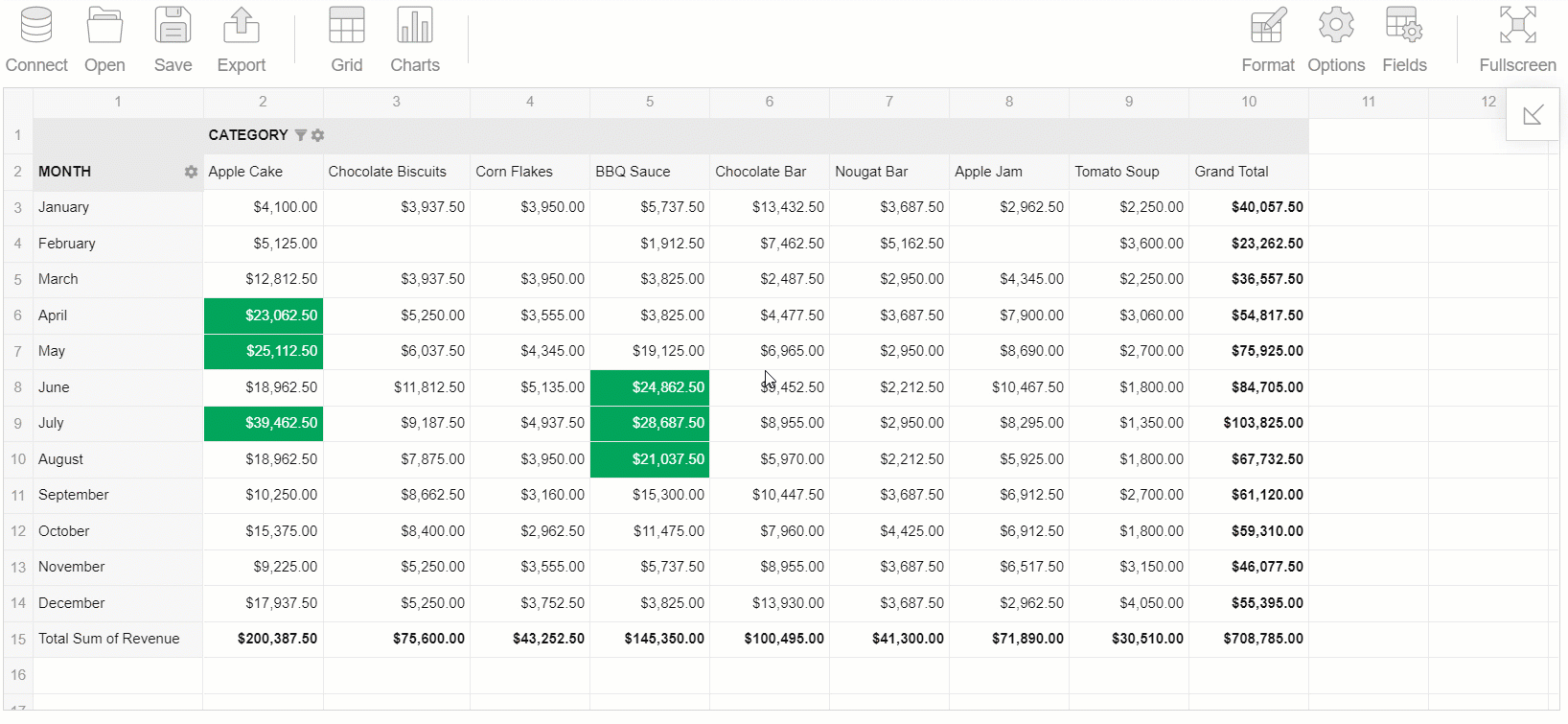Click the BBQ Sauce column header
Image resolution: width=1568 pixels, height=724 pixels.
(x=650, y=172)
